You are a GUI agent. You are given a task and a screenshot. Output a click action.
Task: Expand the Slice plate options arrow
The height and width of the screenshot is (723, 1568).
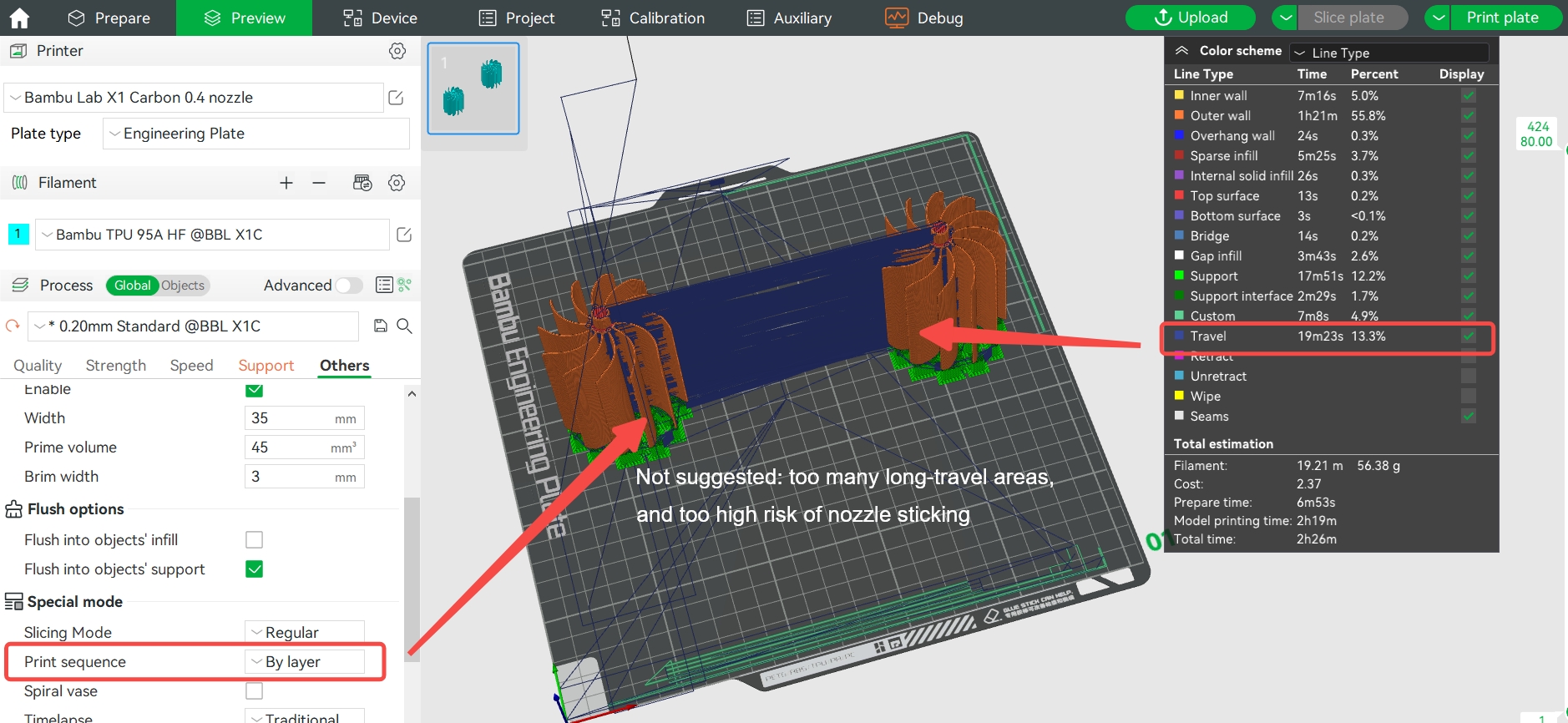[1285, 18]
